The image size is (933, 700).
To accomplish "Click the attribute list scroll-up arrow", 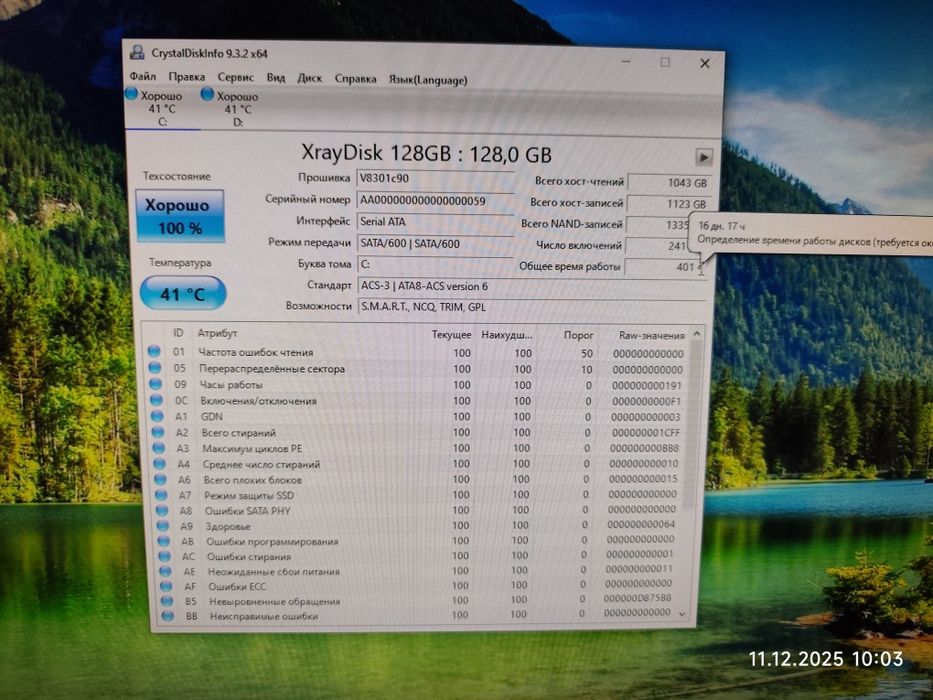I will (x=697, y=334).
